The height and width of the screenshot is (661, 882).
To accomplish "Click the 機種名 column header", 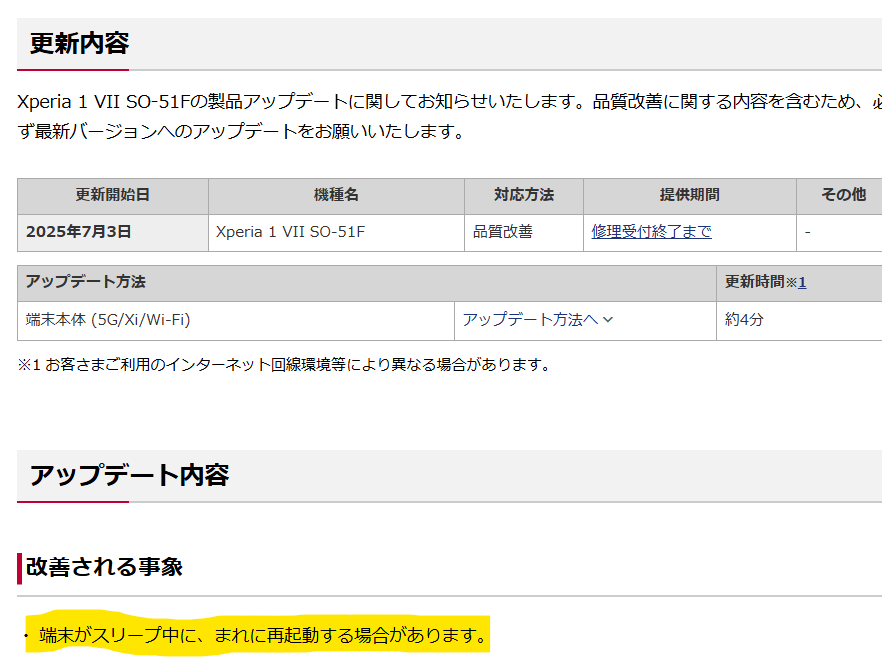I will click(x=336, y=195).
